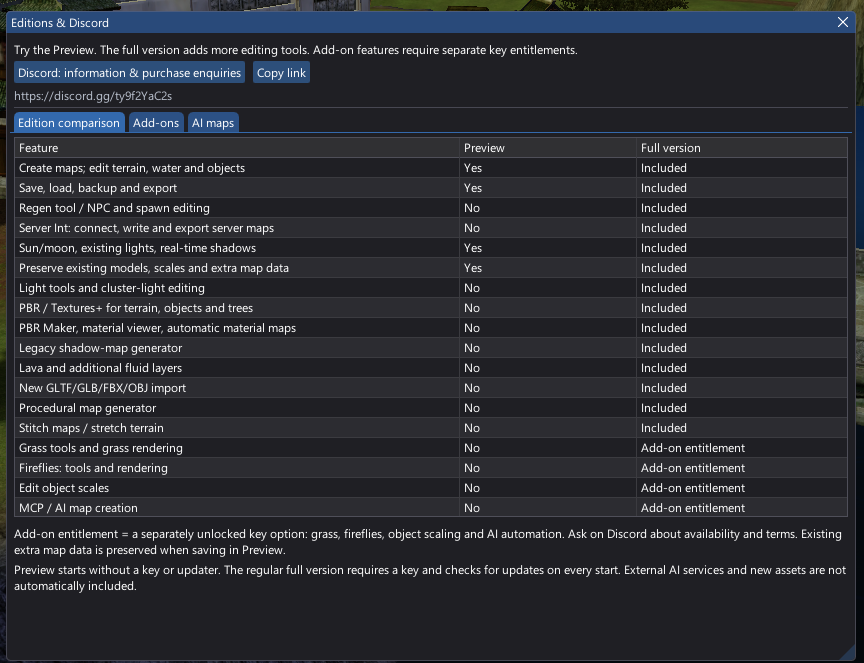Select the 'Create maps; edit terrain, water and objects' row
864x663 pixels.
[431, 168]
